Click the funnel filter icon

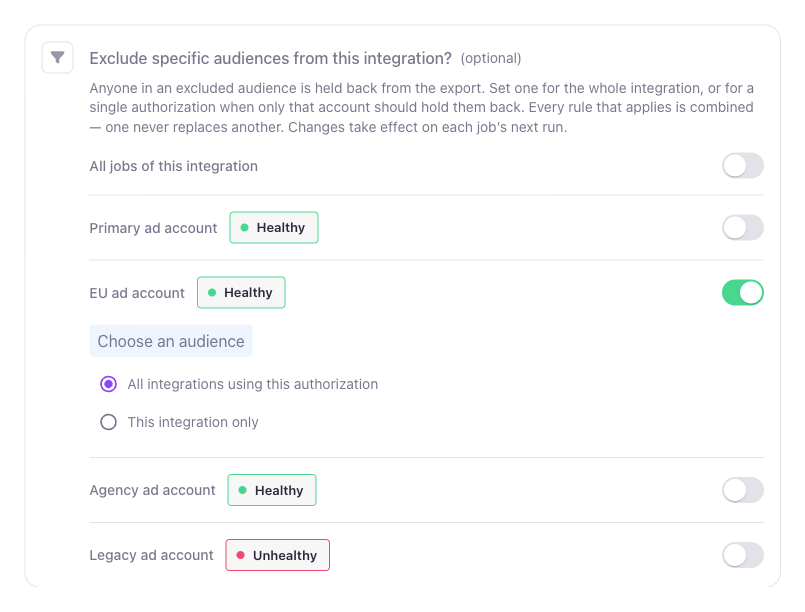tap(58, 58)
